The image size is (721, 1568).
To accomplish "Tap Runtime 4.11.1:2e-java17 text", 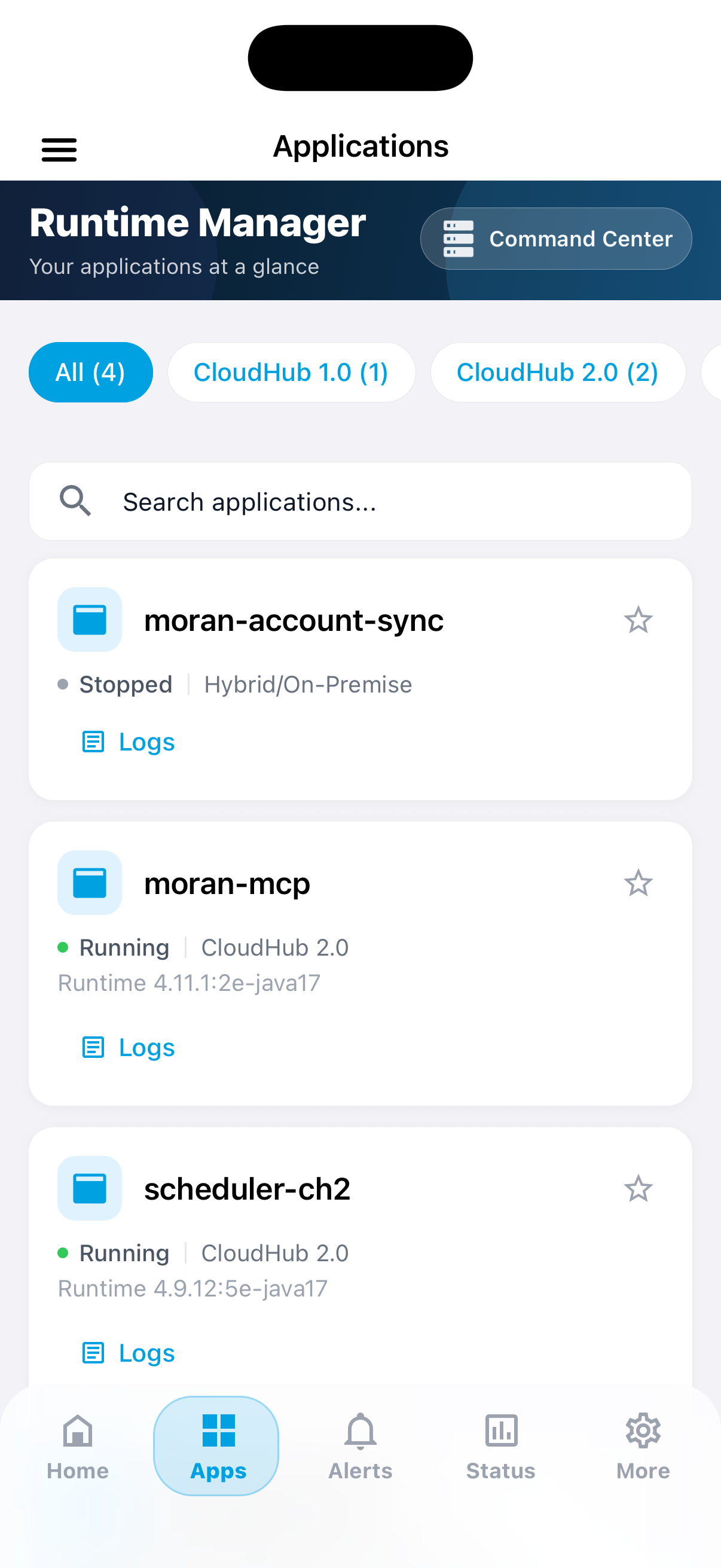I will pyautogui.click(x=190, y=983).
